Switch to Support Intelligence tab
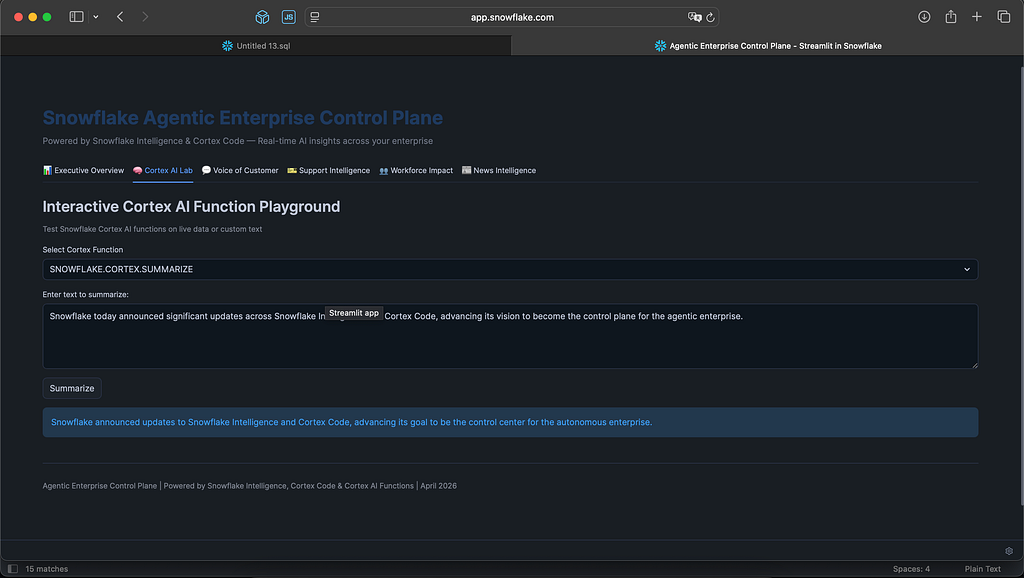 click(x=328, y=170)
